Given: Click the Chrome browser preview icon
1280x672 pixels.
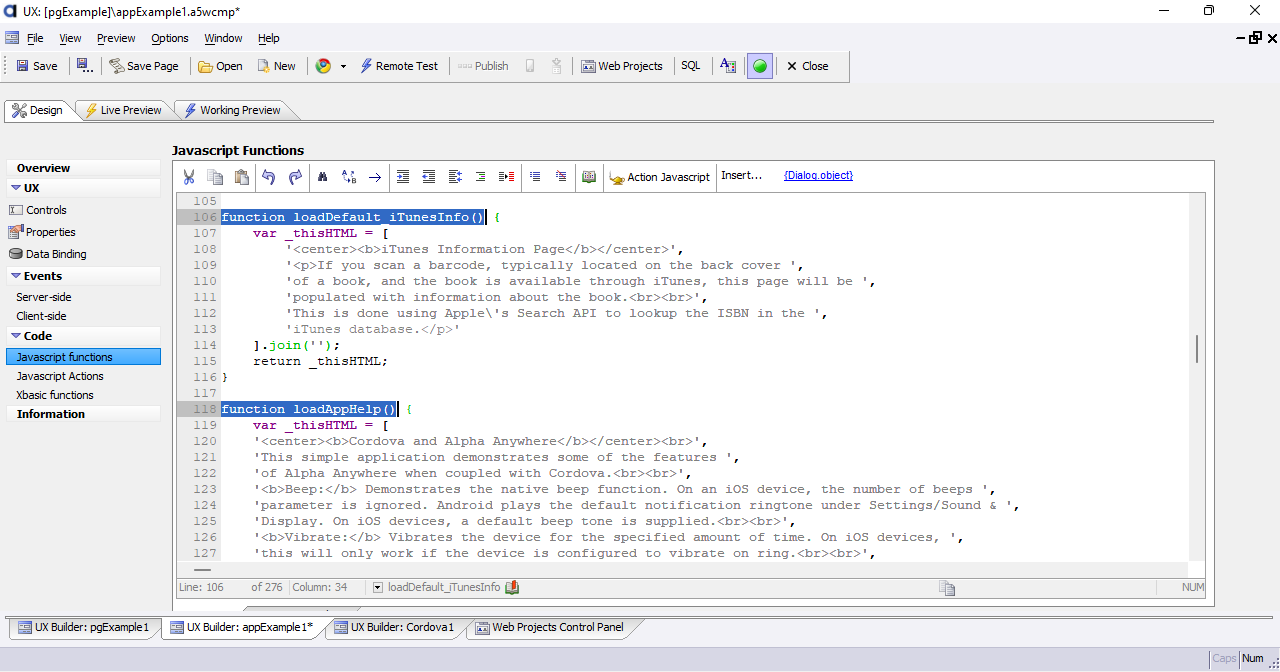Looking at the screenshot, I should [323, 66].
